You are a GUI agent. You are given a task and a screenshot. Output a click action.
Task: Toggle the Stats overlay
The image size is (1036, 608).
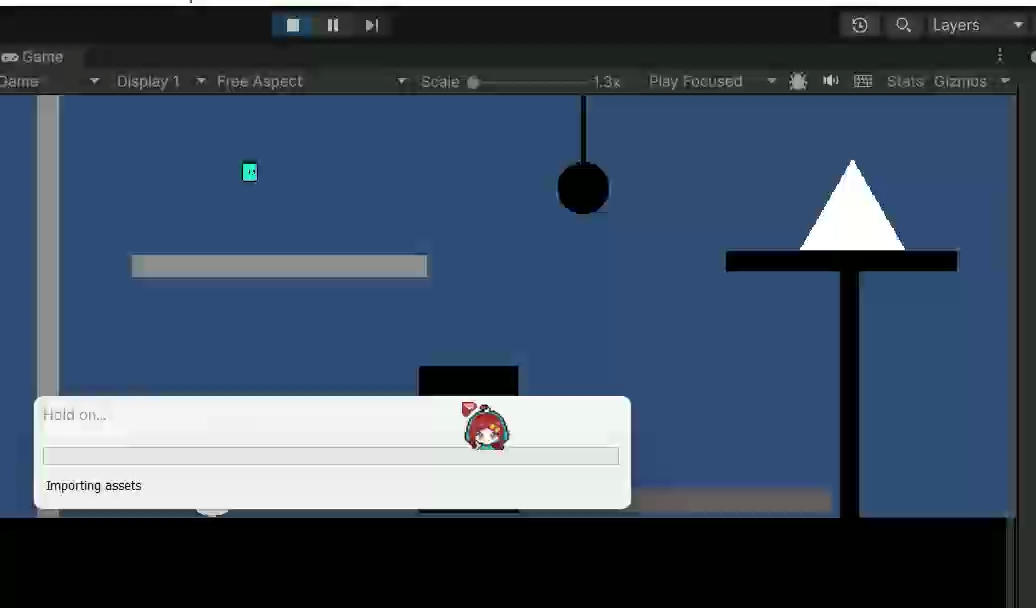(x=905, y=81)
